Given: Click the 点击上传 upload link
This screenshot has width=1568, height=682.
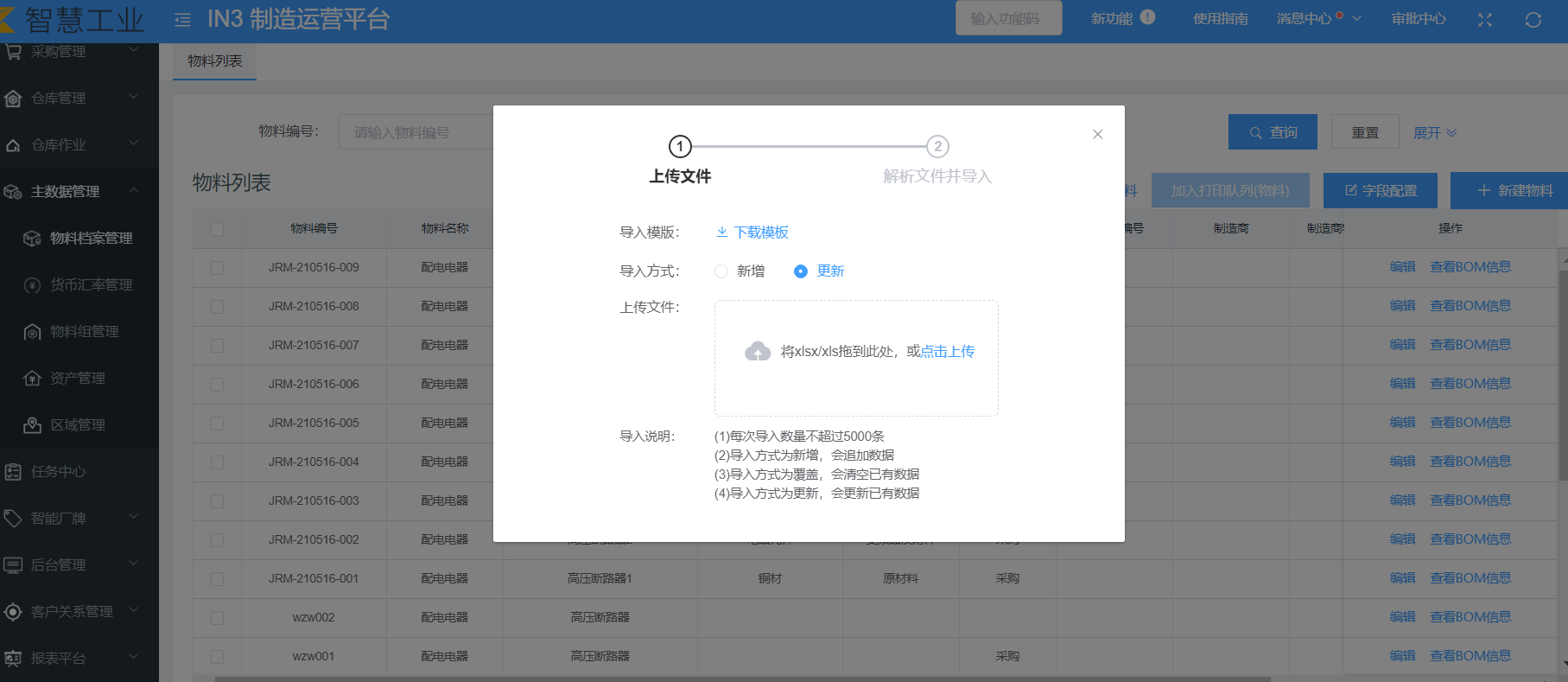Looking at the screenshot, I should coord(948,352).
